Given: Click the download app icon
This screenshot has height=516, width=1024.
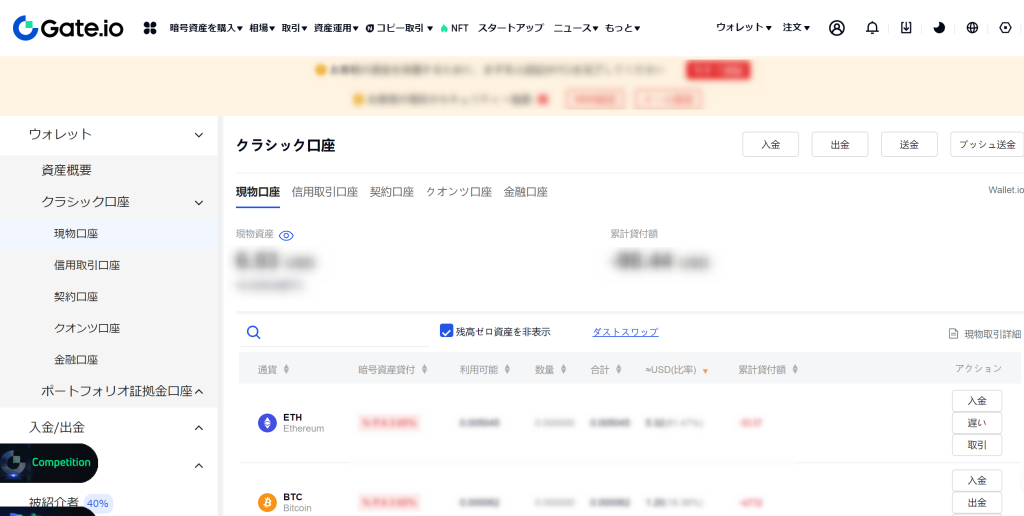Looking at the screenshot, I should coord(906,28).
